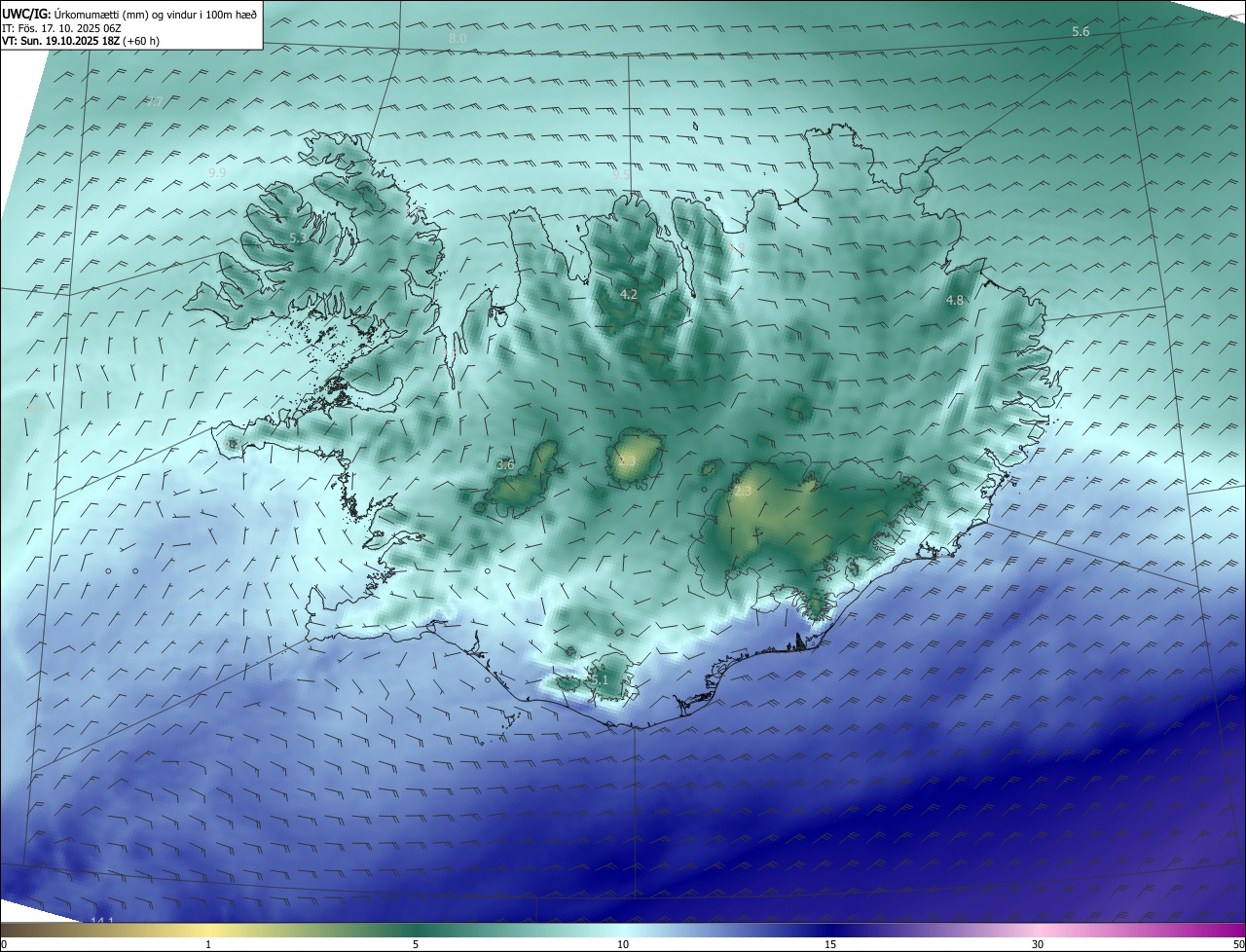Click the 50 tick on the color scale

click(x=1238, y=944)
